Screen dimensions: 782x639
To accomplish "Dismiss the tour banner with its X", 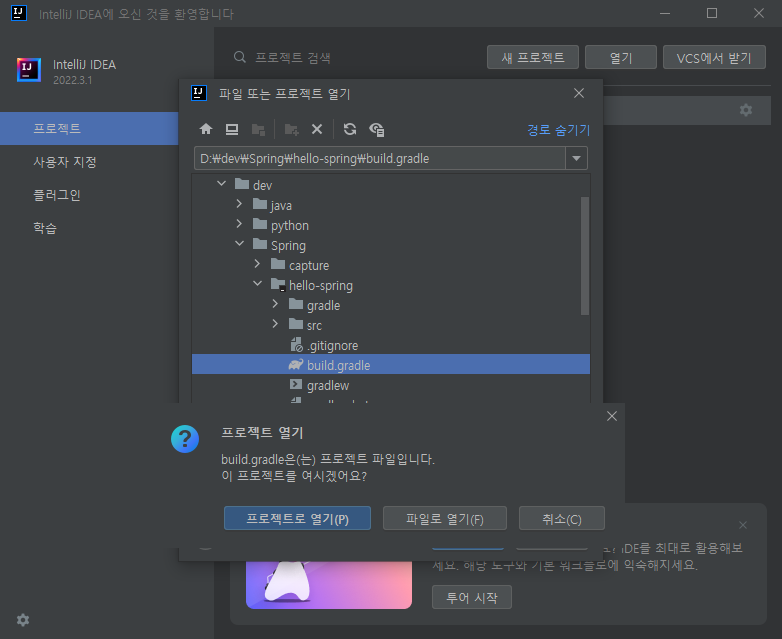I will click(743, 525).
